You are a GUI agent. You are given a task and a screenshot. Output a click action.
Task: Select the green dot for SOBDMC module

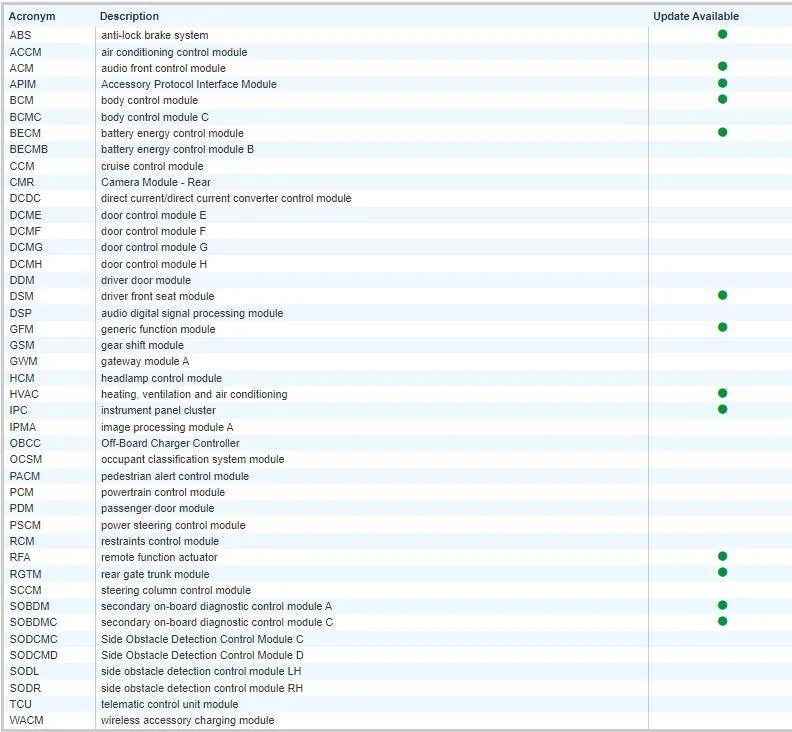pos(722,621)
